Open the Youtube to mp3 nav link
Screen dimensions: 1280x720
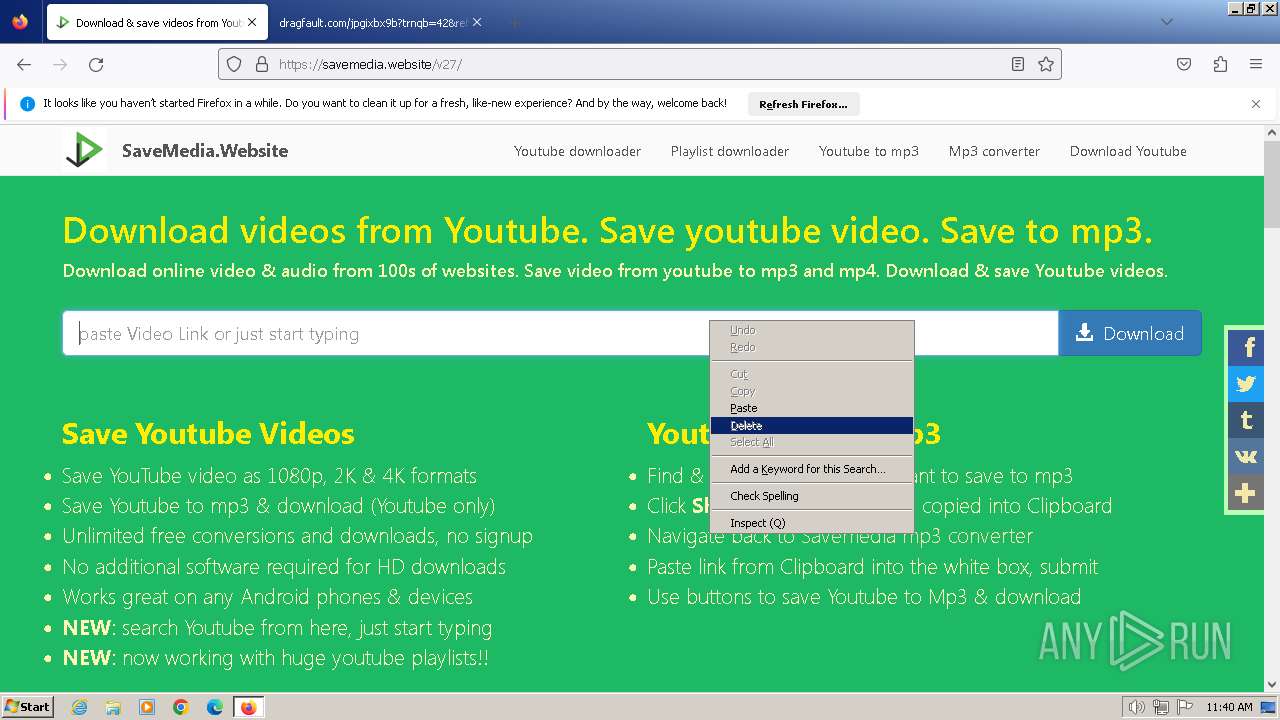[869, 151]
